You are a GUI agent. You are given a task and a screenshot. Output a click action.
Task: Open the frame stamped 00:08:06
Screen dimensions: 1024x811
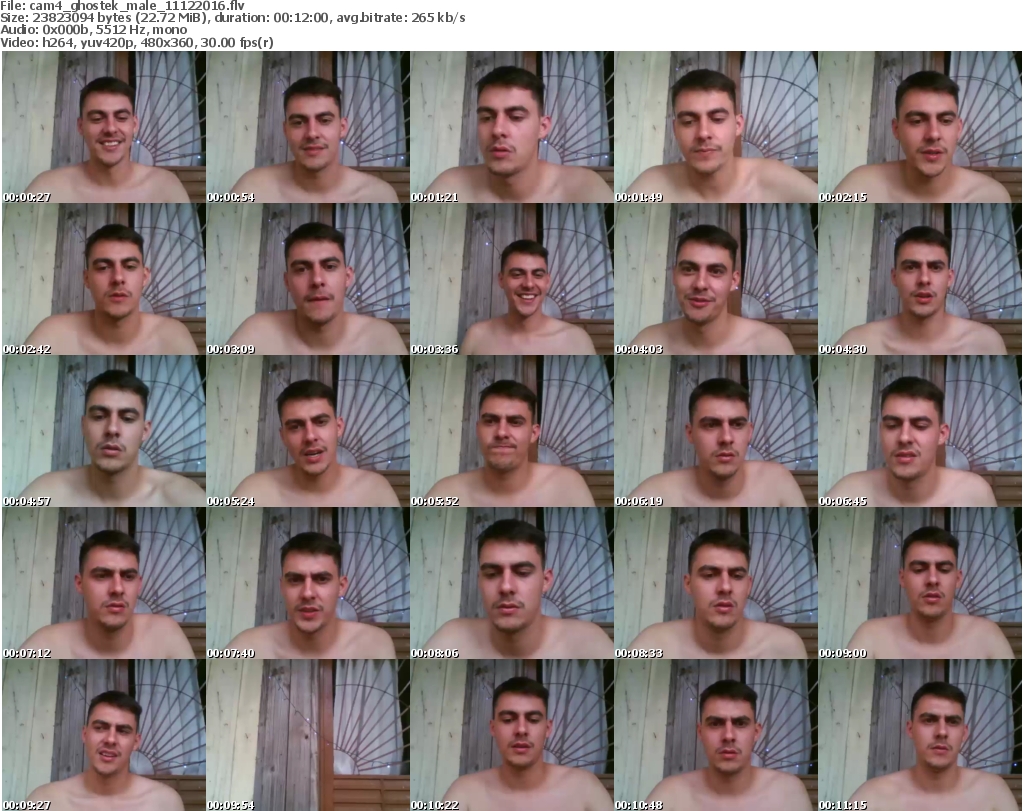511,584
